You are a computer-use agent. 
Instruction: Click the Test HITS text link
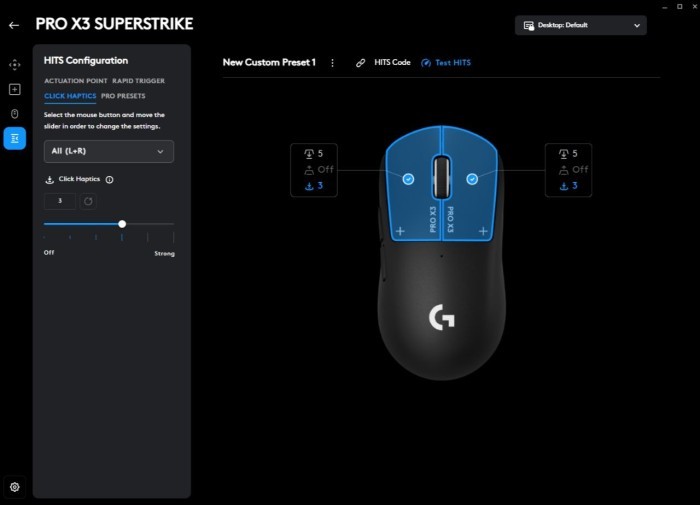point(453,63)
